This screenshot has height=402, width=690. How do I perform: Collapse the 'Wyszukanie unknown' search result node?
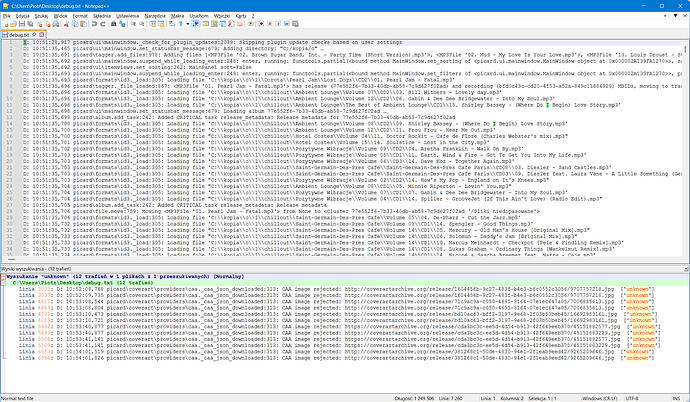(x=3, y=277)
